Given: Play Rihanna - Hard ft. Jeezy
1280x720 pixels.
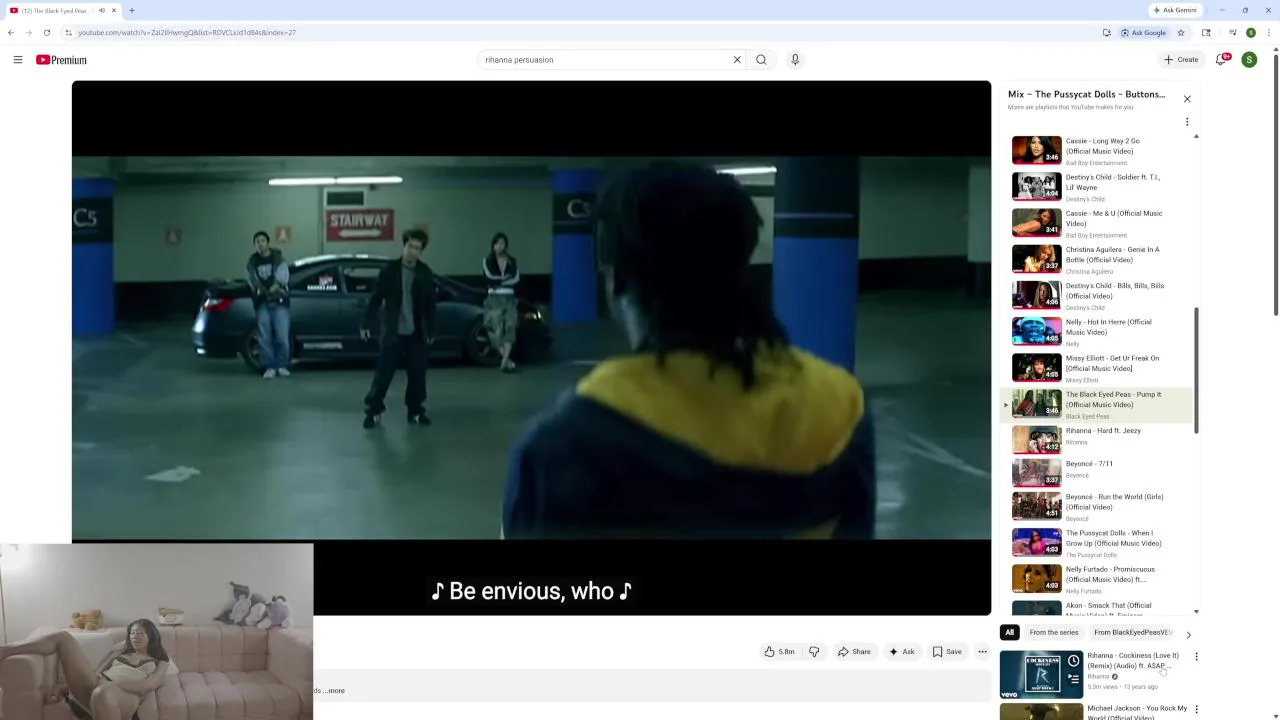Looking at the screenshot, I should coord(1098,439).
